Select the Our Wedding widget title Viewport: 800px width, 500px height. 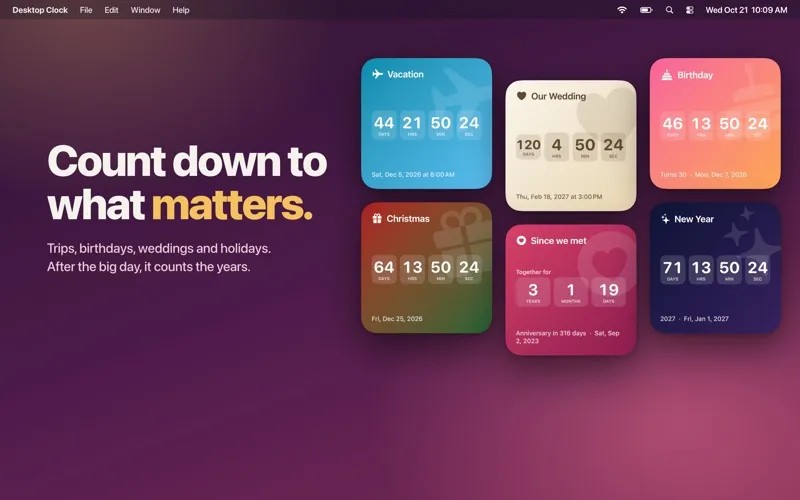(558, 96)
